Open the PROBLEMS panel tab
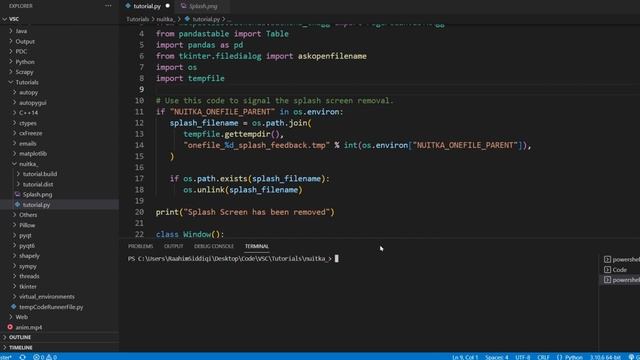The width and height of the screenshot is (640, 360). 140,246
